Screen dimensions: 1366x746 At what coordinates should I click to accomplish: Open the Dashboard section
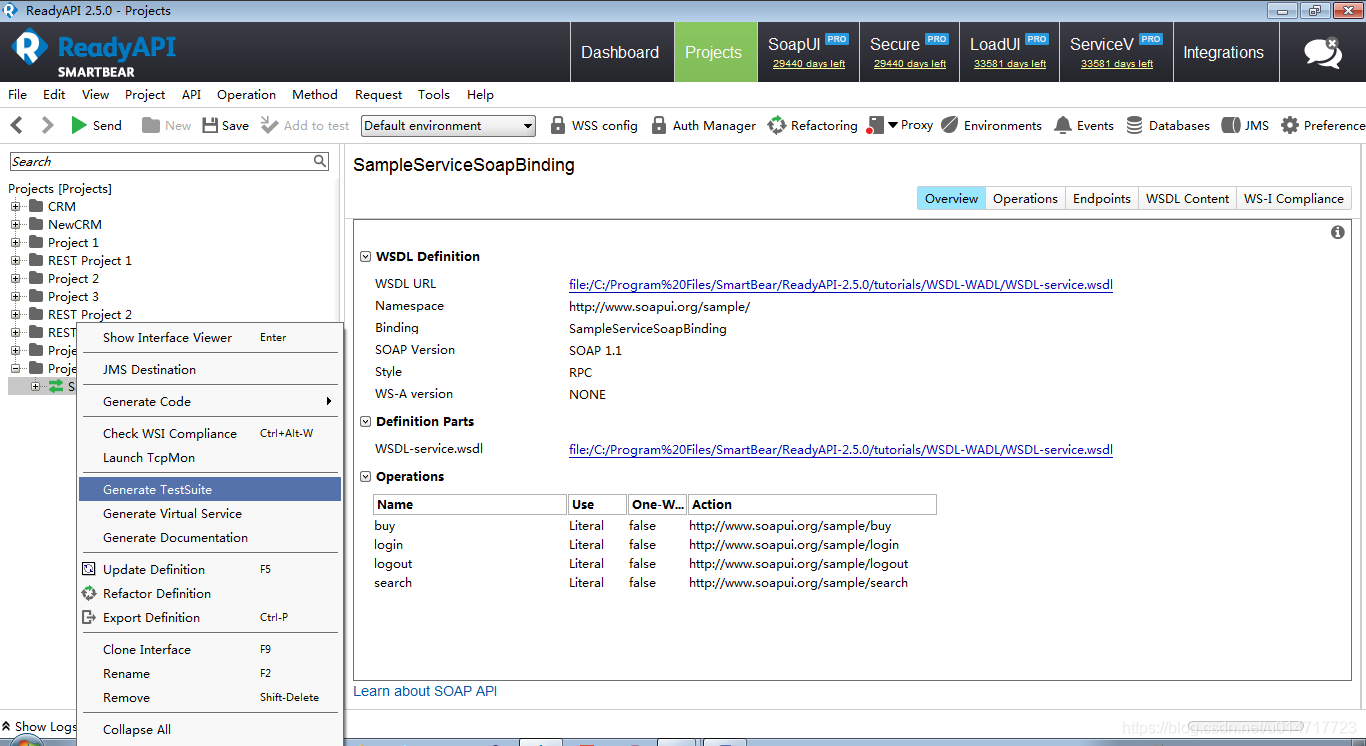(x=620, y=52)
